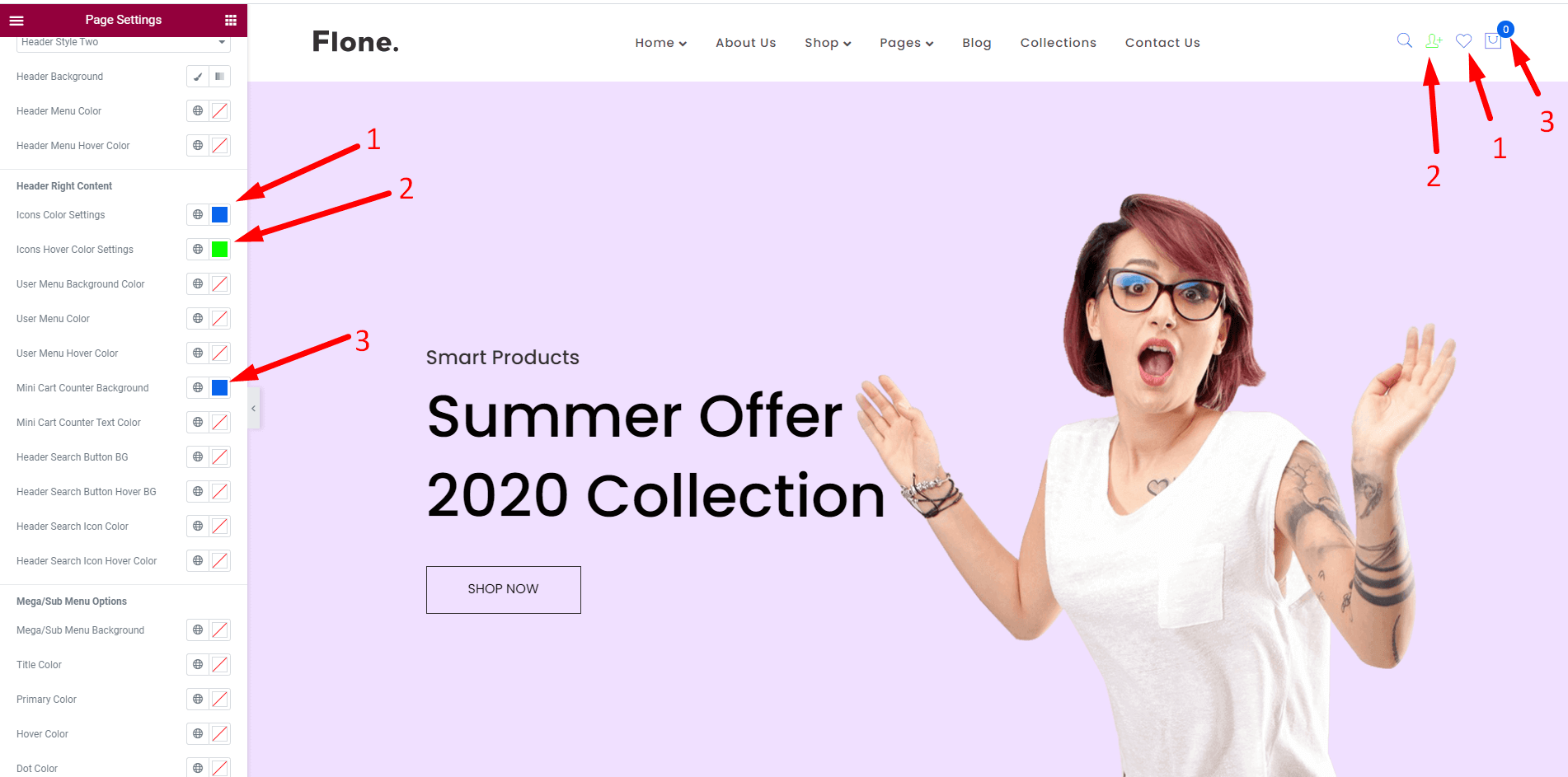Viewport: 1568px width, 777px height.
Task: Select gradient Header Background type
Action: [x=219, y=77]
